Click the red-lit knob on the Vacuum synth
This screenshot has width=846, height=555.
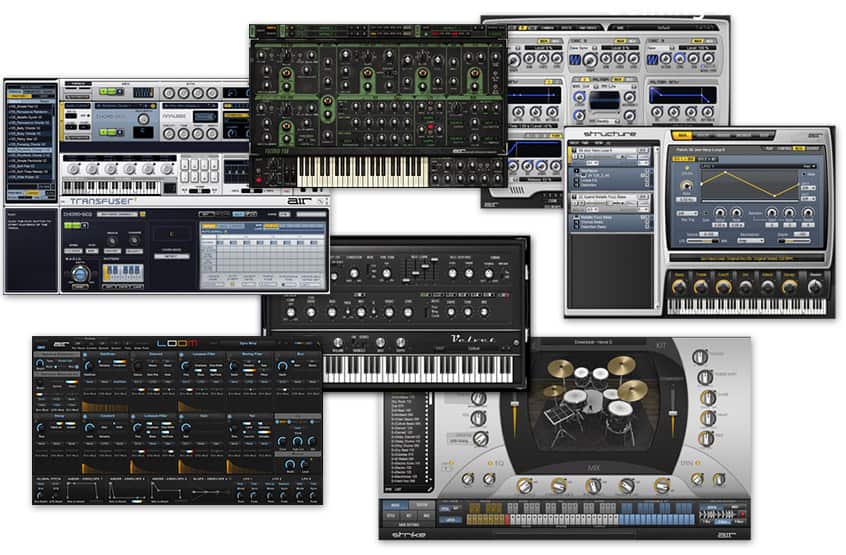tap(430, 128)
